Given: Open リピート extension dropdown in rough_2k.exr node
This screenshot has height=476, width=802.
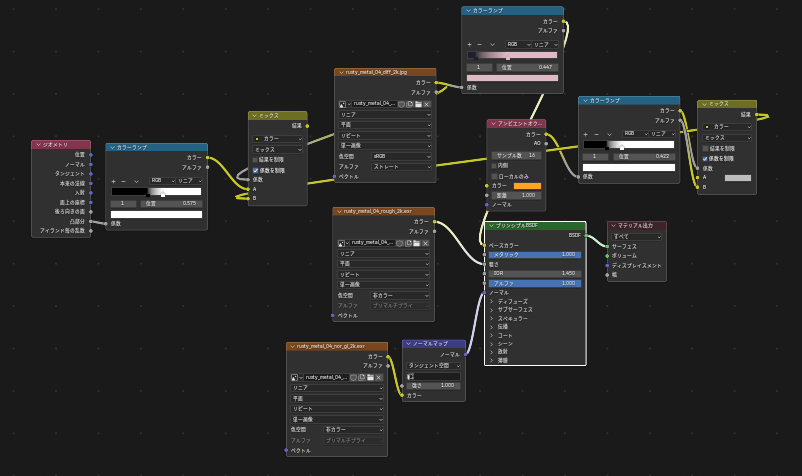Looking at the screenshot, I should point(384,275).
